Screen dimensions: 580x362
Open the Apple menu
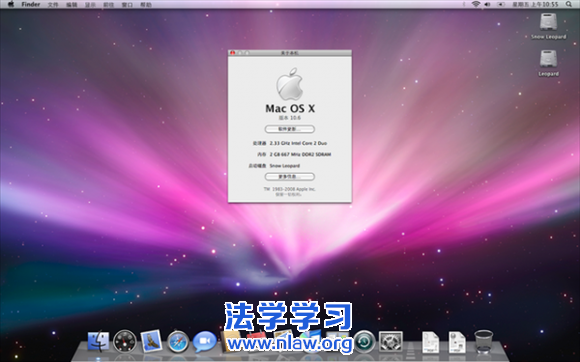coord(11,4)
